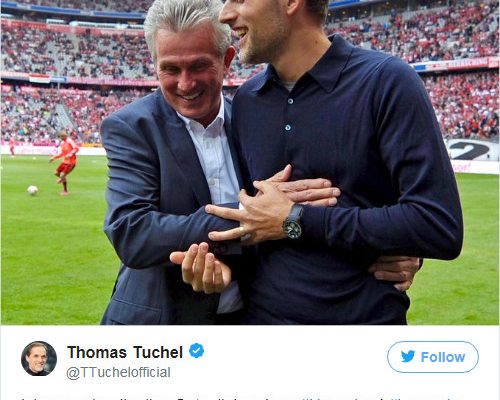The height and width of the screenshot is (400, 500).
Task: Click the navy polo shirt collar buttons
Action: pyautogui.click(x=289, y=114)
